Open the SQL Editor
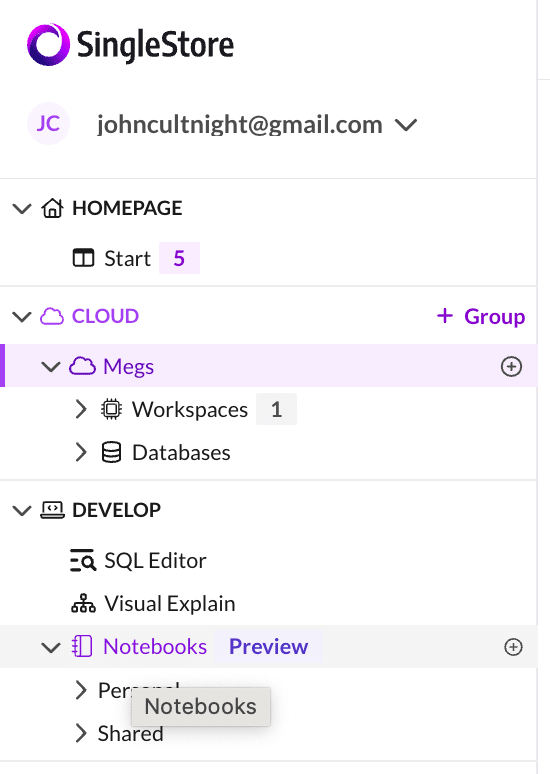The width and height of the screenshot is (550, 774). coord(138,561)
